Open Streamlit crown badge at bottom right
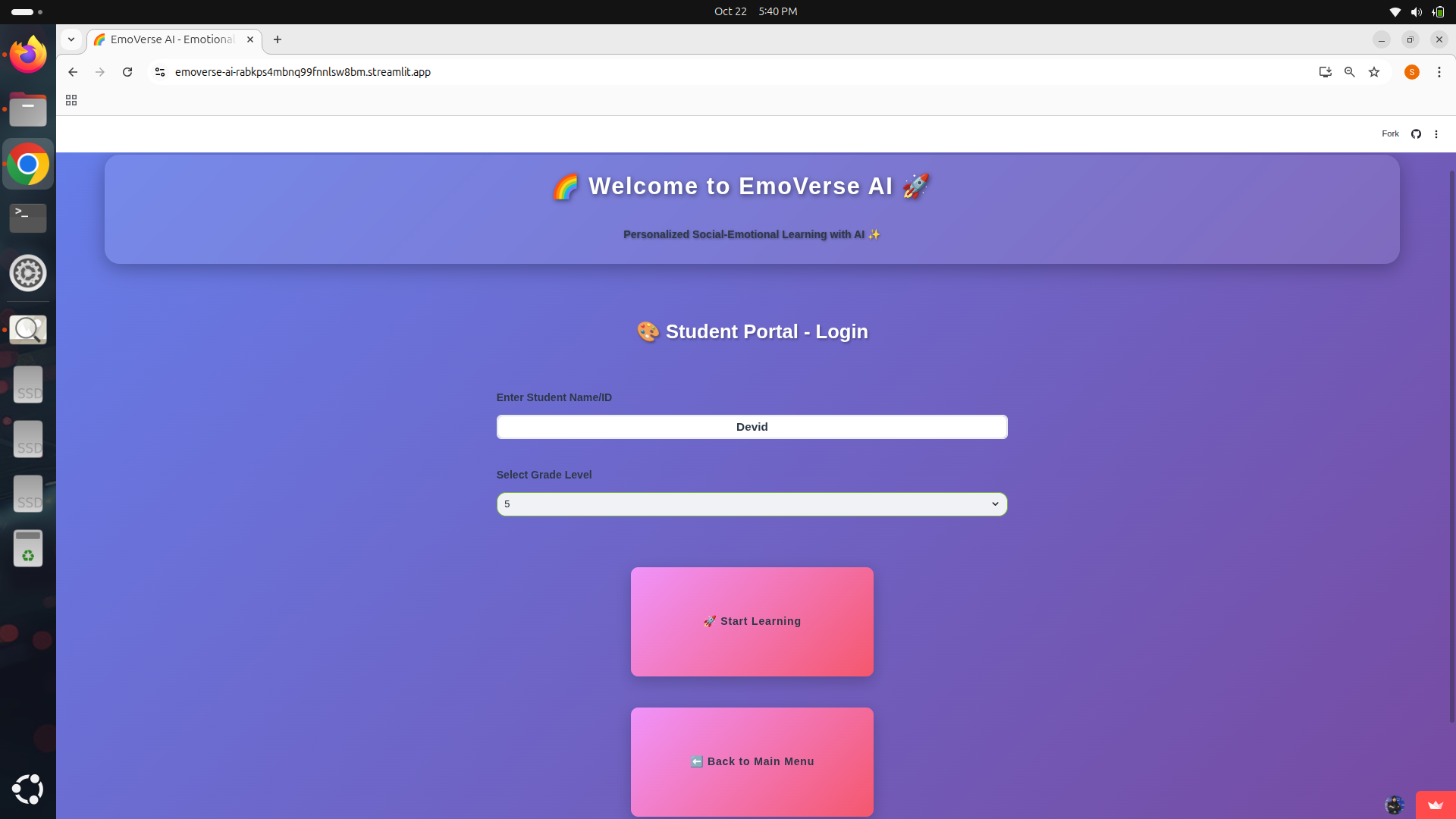 pos(1435,805)
